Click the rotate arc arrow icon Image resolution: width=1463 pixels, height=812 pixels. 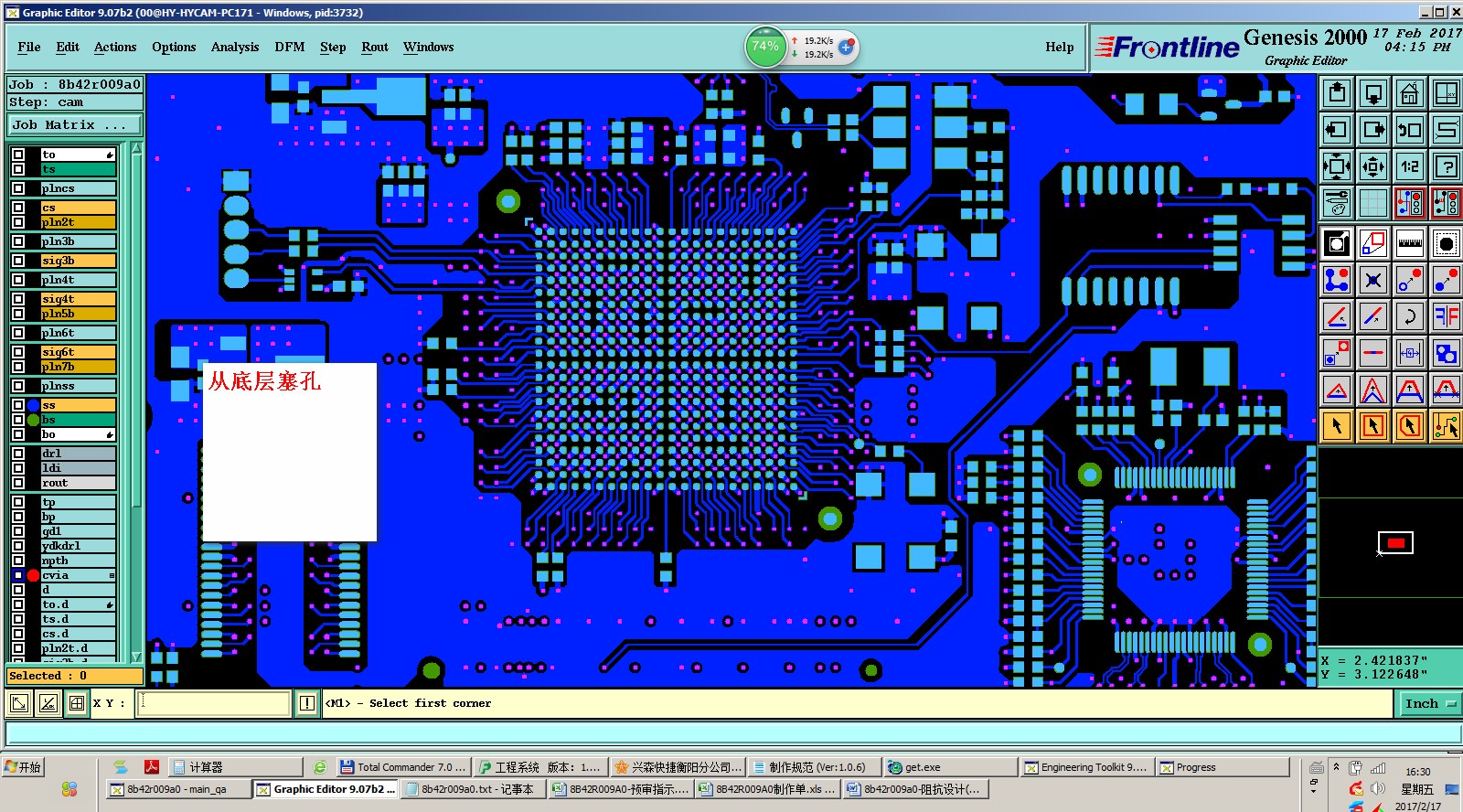coord(1409,316)
